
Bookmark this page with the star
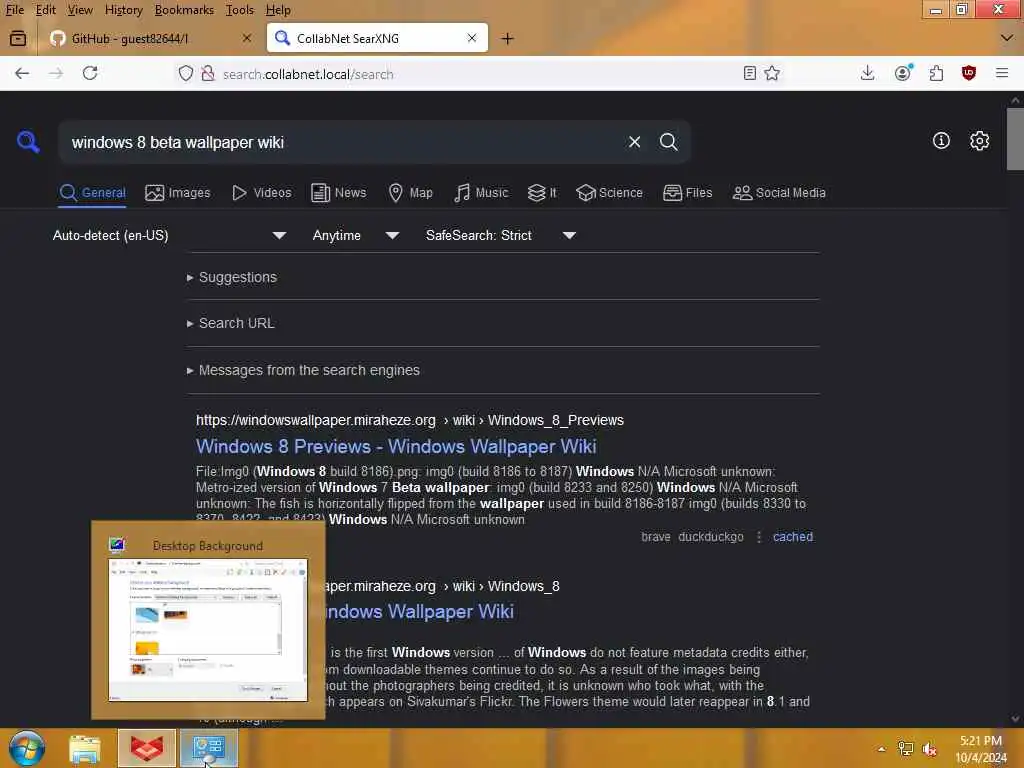[772, 73]
